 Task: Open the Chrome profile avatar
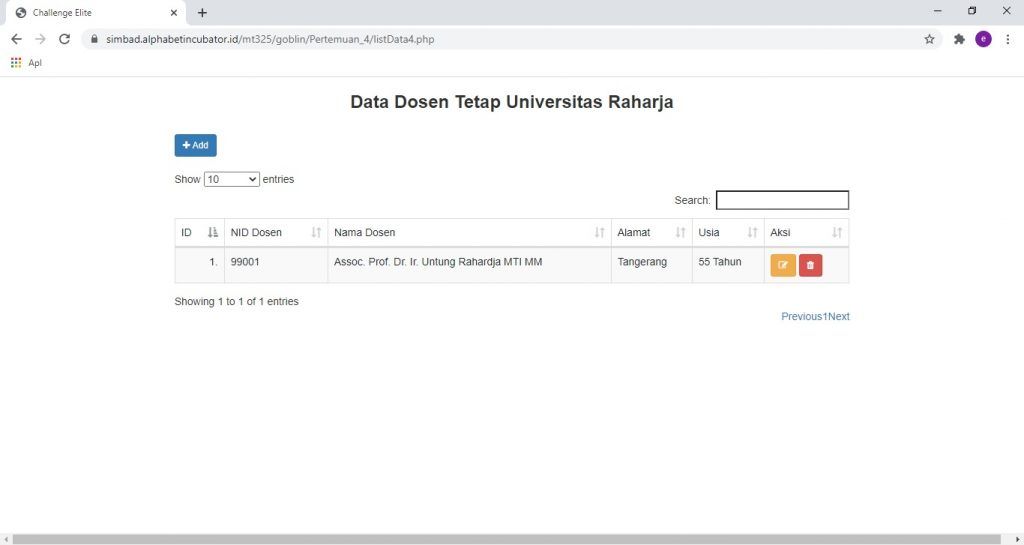[x=983, y=39]
